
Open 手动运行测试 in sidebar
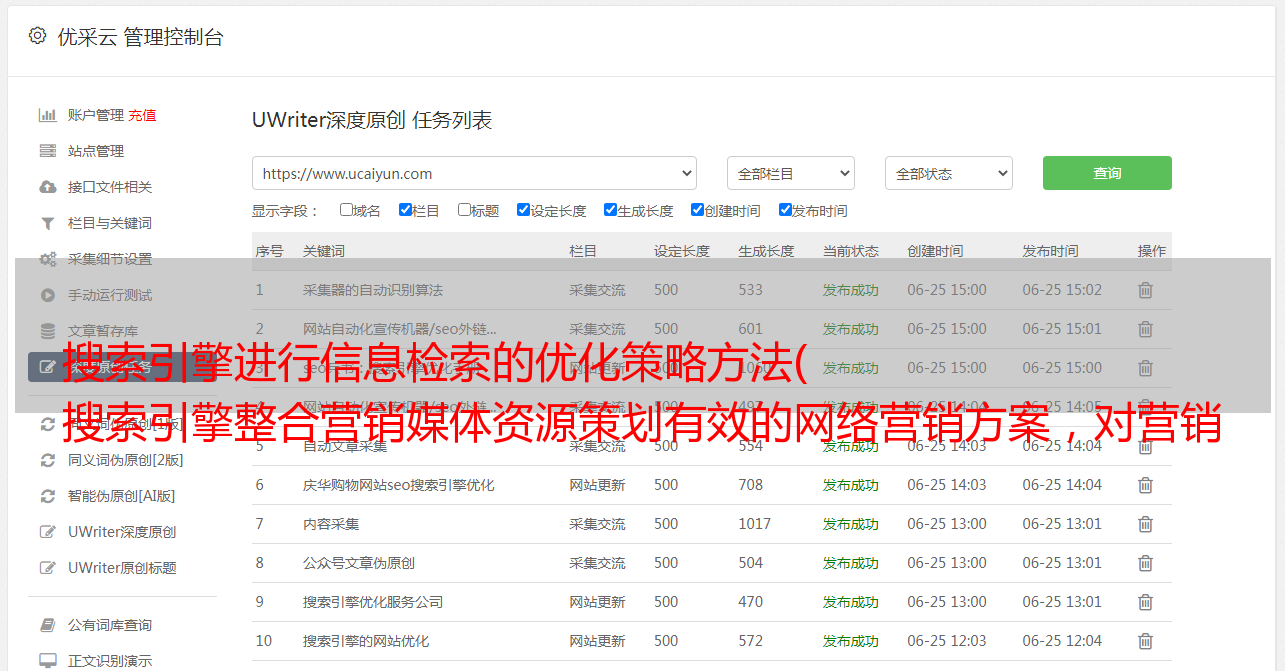tap(110, 295)
